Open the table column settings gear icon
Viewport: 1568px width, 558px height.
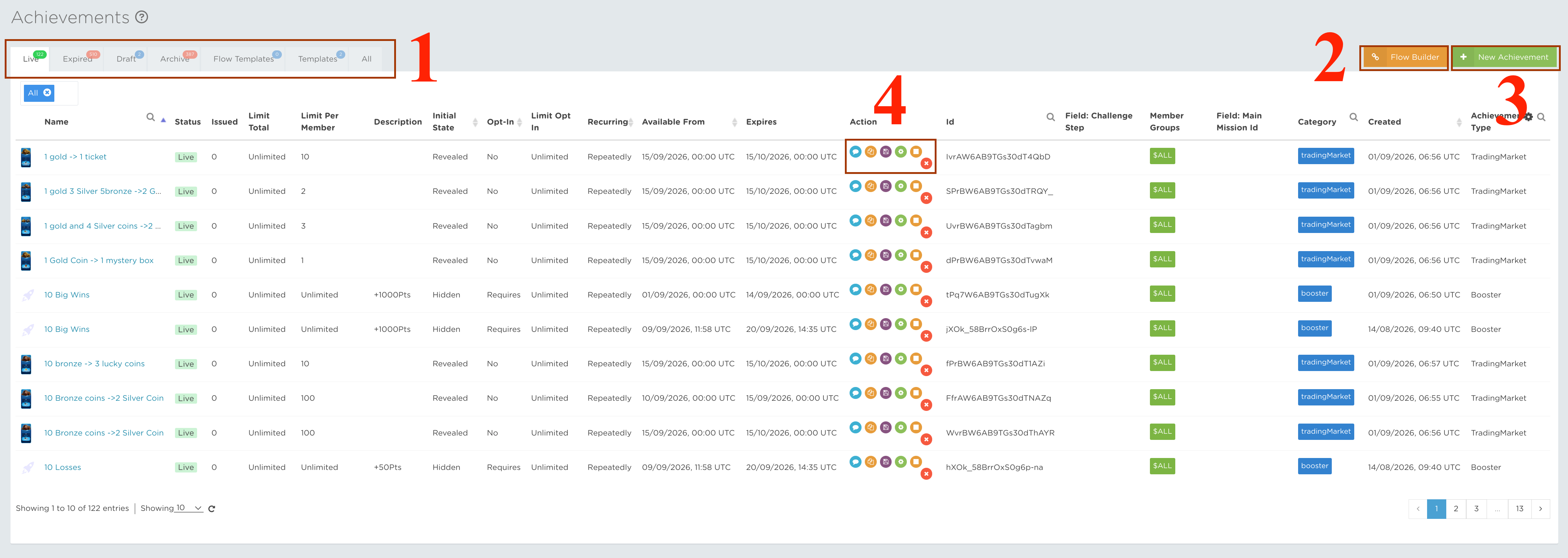tap(1529, 117)
